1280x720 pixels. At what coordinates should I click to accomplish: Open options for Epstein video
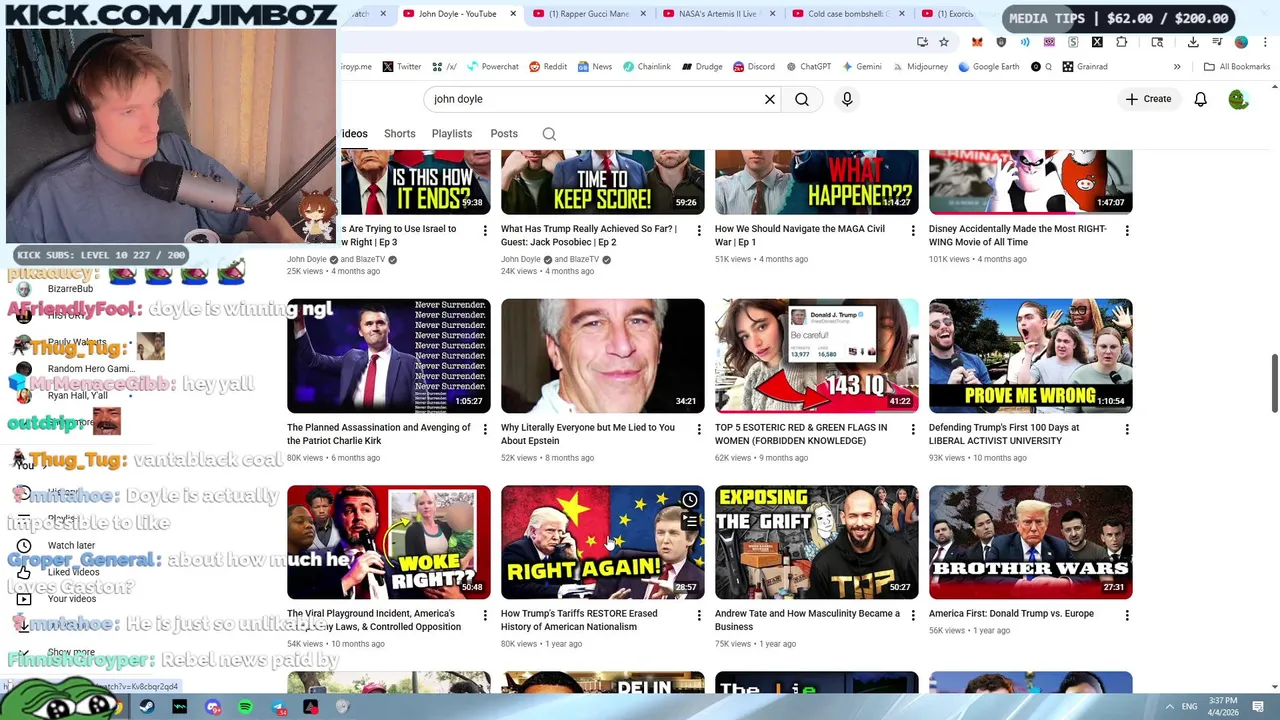[x=699, y=429]
